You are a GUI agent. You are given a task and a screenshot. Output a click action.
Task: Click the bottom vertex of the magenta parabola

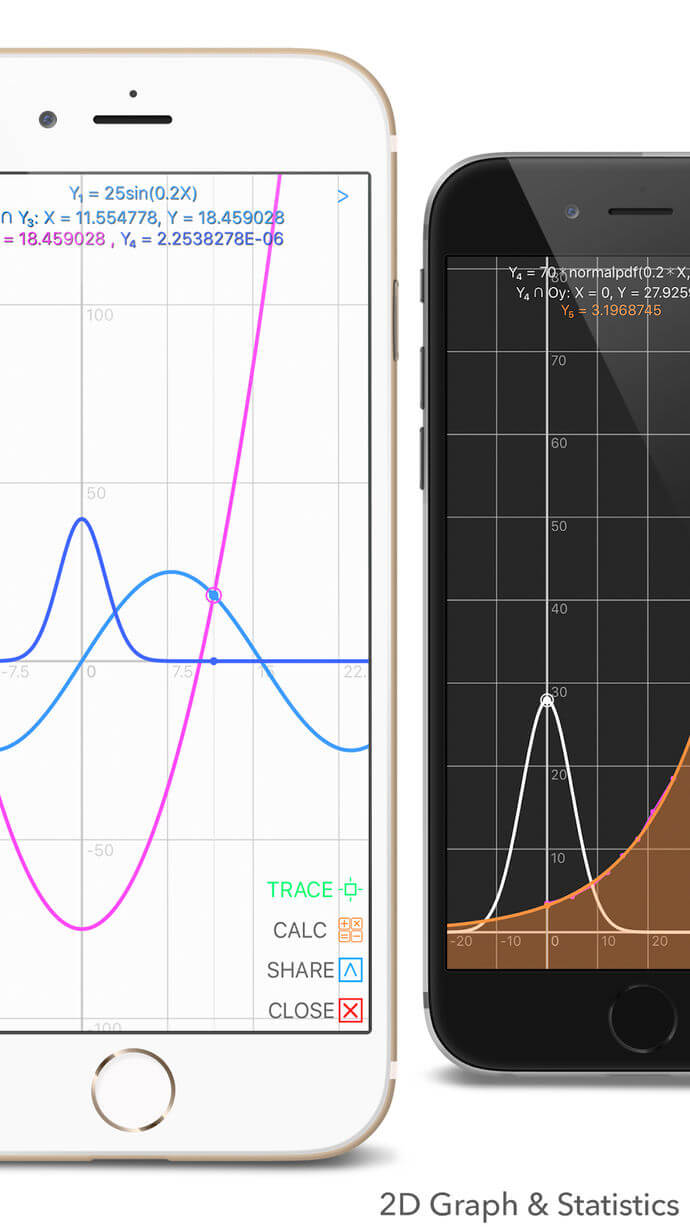(83, 929)
